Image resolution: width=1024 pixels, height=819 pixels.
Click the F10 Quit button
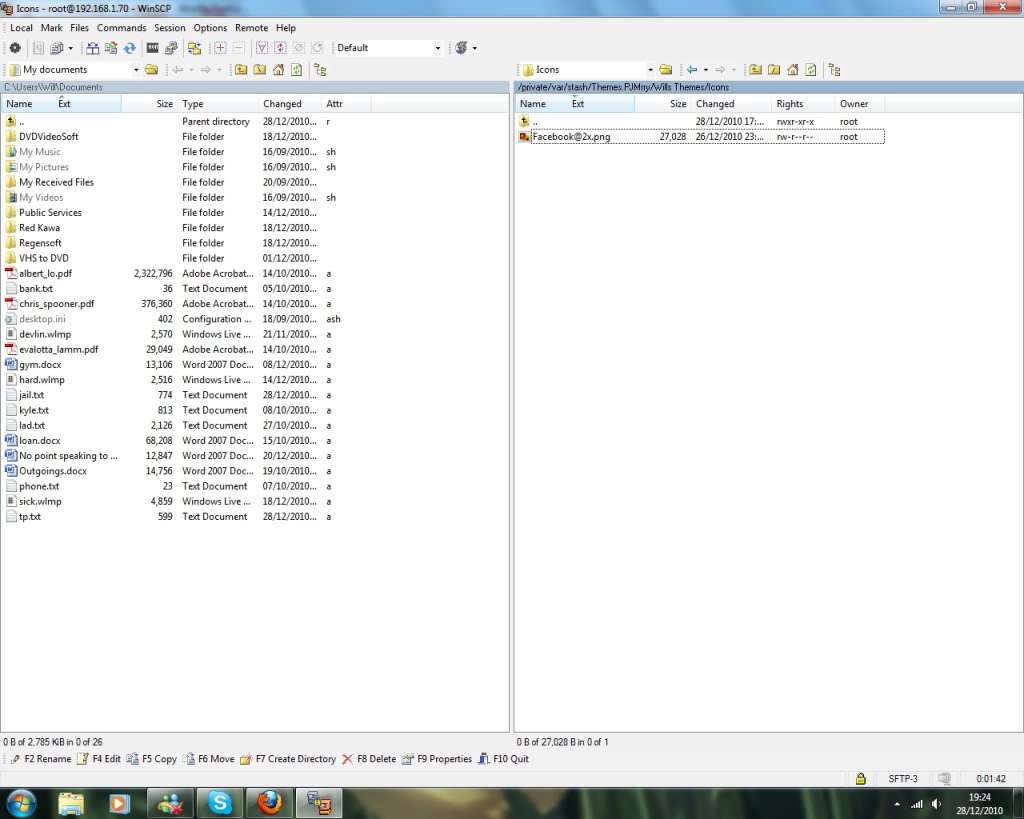(504, 758)
